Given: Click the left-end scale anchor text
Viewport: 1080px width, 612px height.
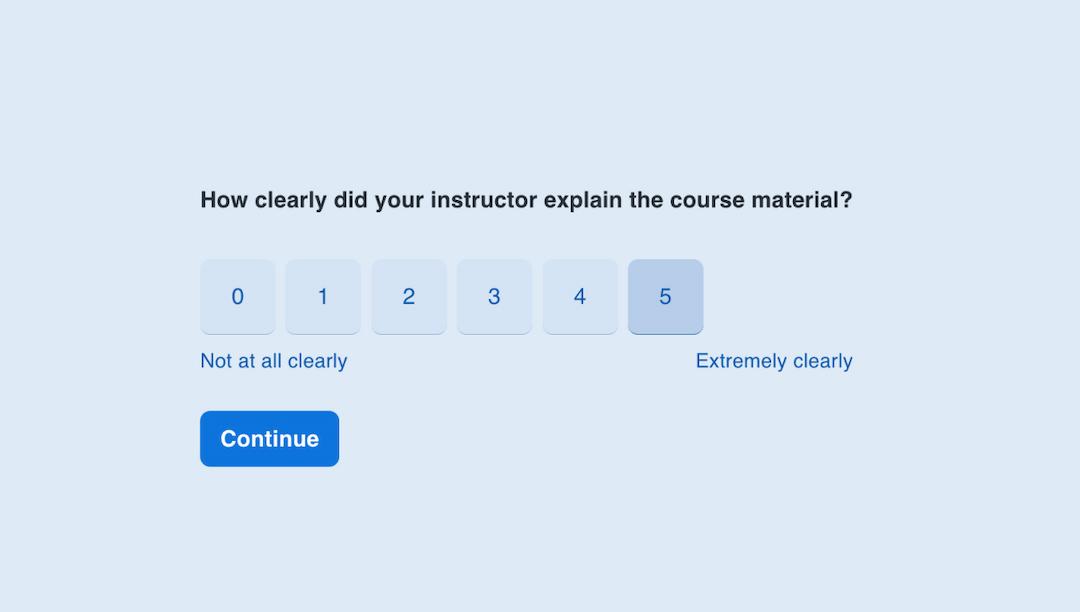Looking at the screenshot, I should 273,361.
